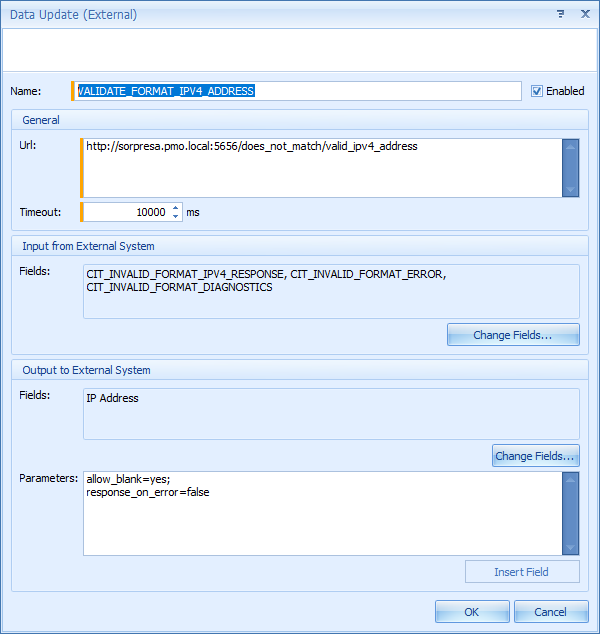Click the Insert Field button

point(521,572)
